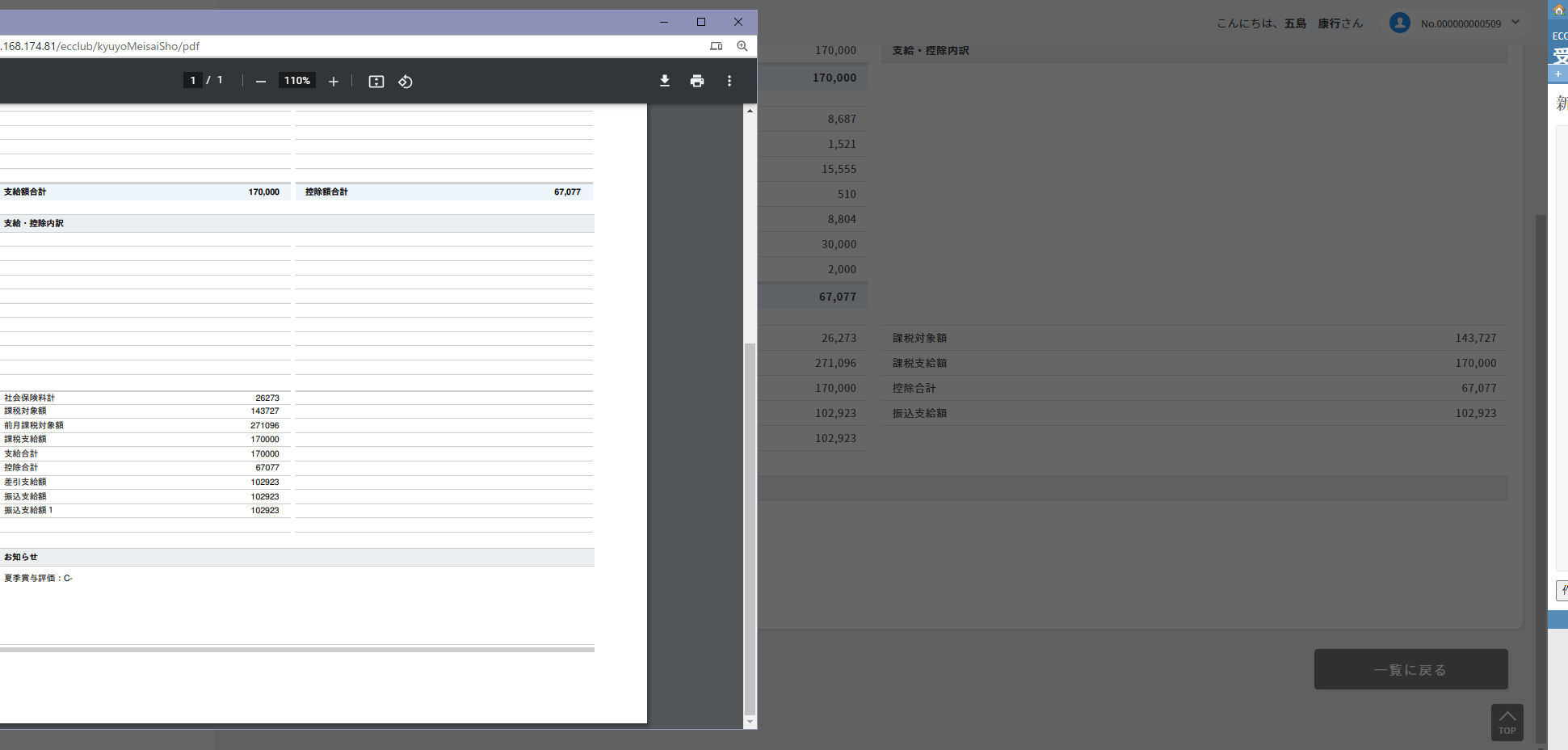Minimize the PDF popup window

click(x=664, y=22)
